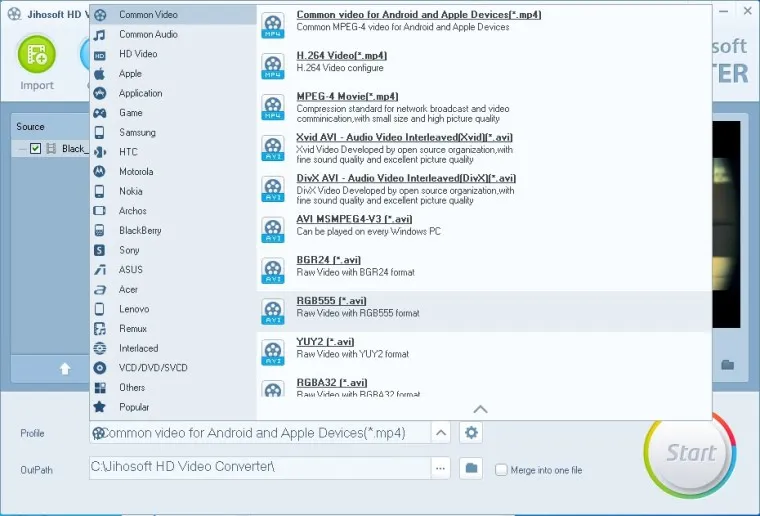This screenshot has width=760, height=516.
Task: Uncheck the Black_ source file checkbox
Action: (35, 148)
